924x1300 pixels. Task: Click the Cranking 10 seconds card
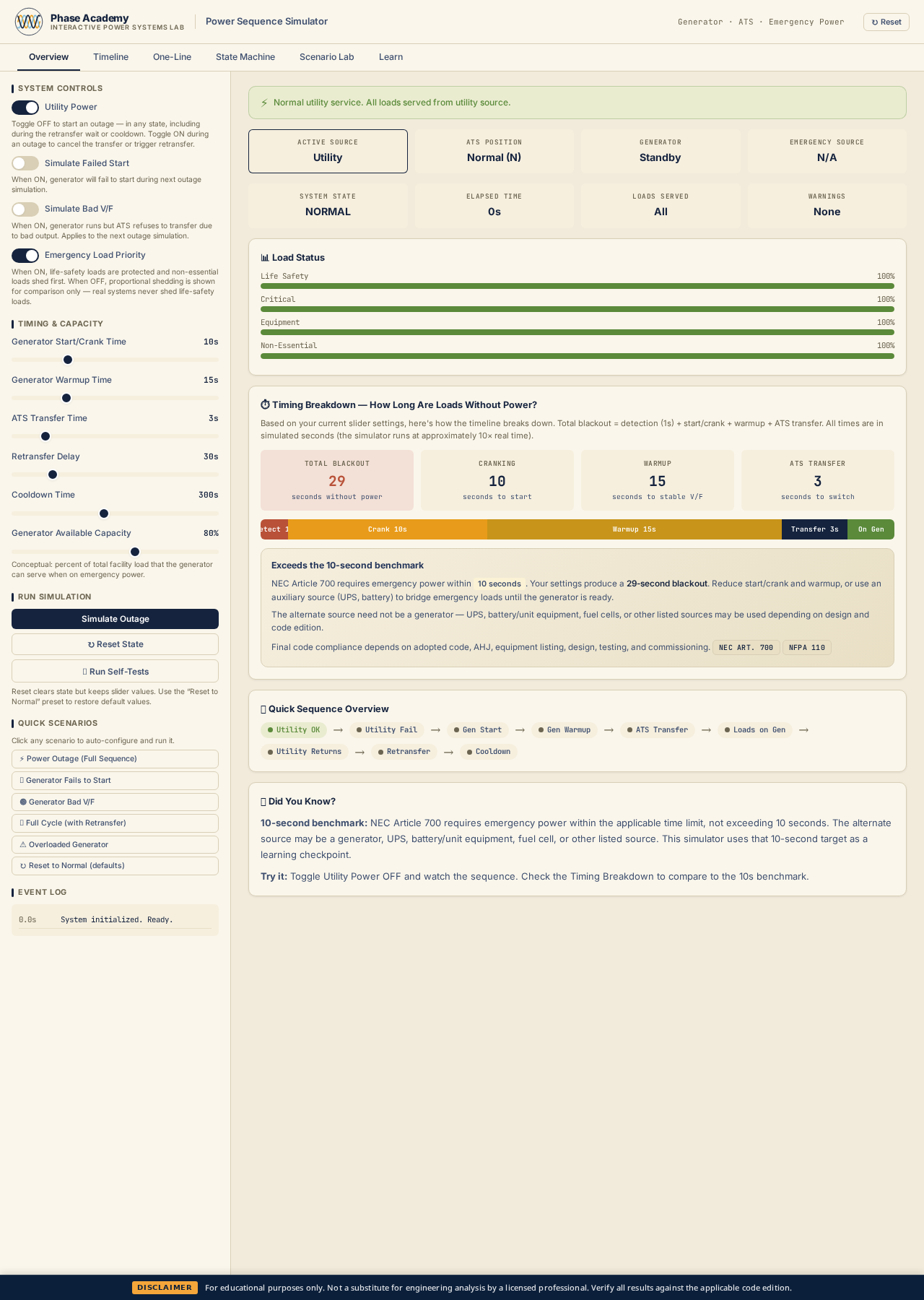(x=497, y=480)
